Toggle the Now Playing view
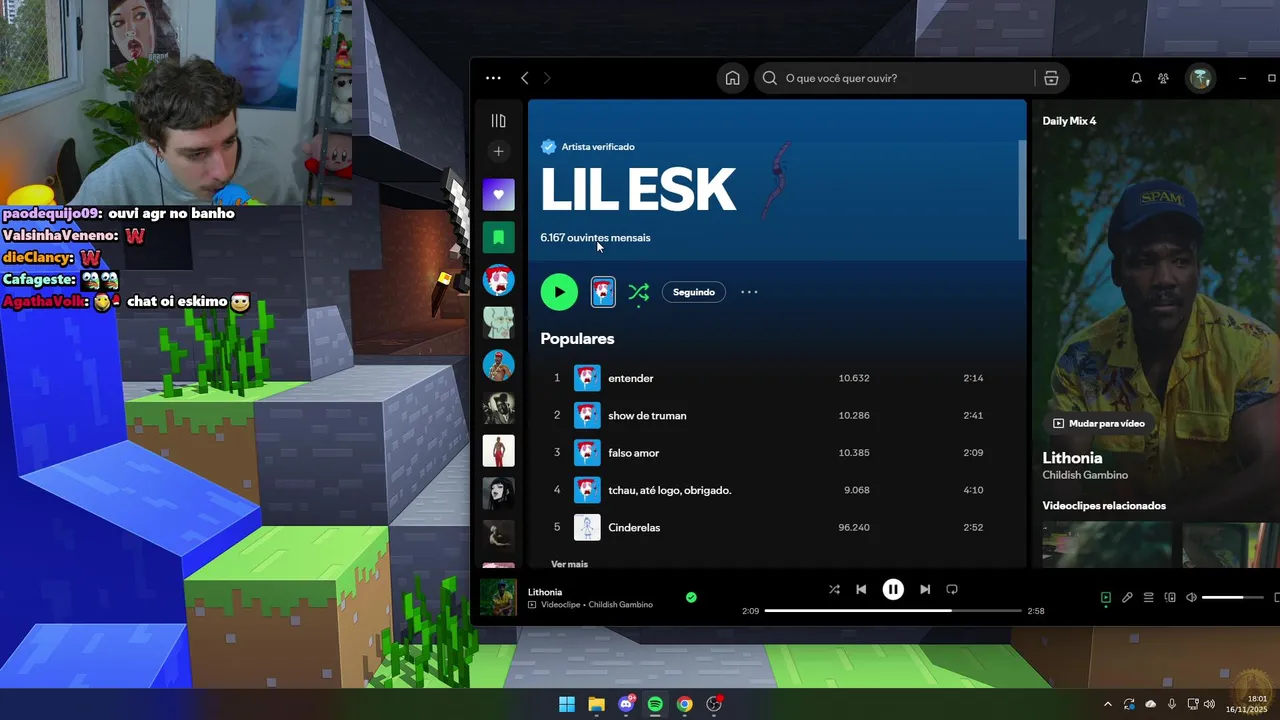 tap(1105, 597)
